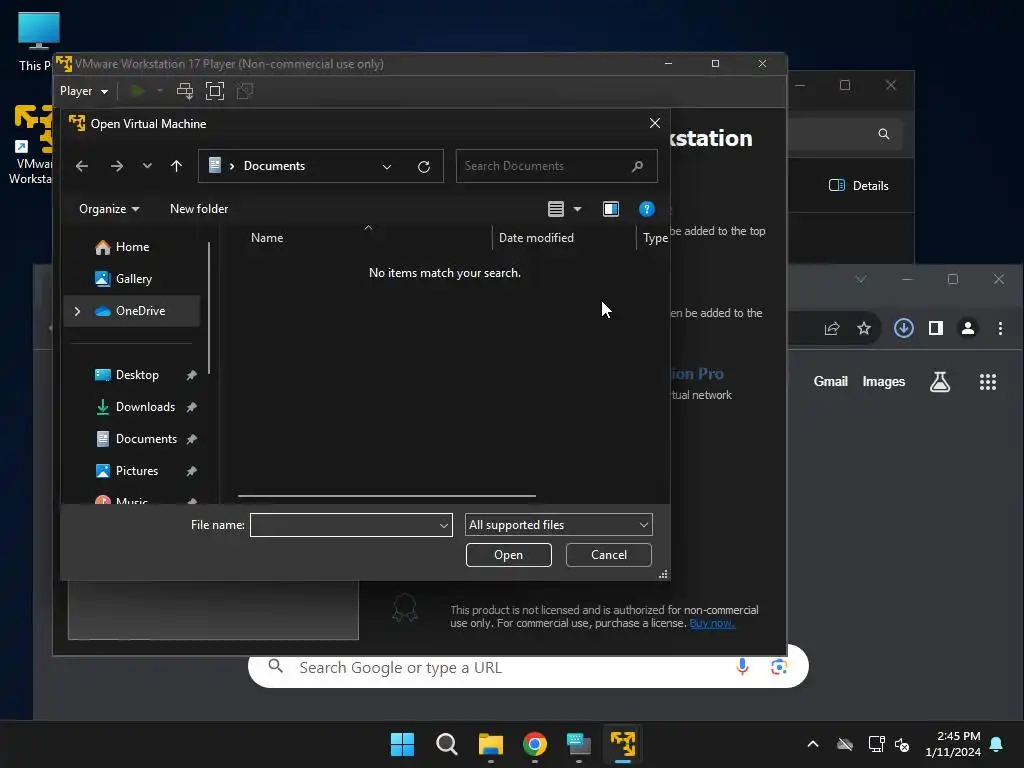The width and height of the screenshot is (1024, 768).
Task: Open the Organize menu
Action: tap(109, 209)
